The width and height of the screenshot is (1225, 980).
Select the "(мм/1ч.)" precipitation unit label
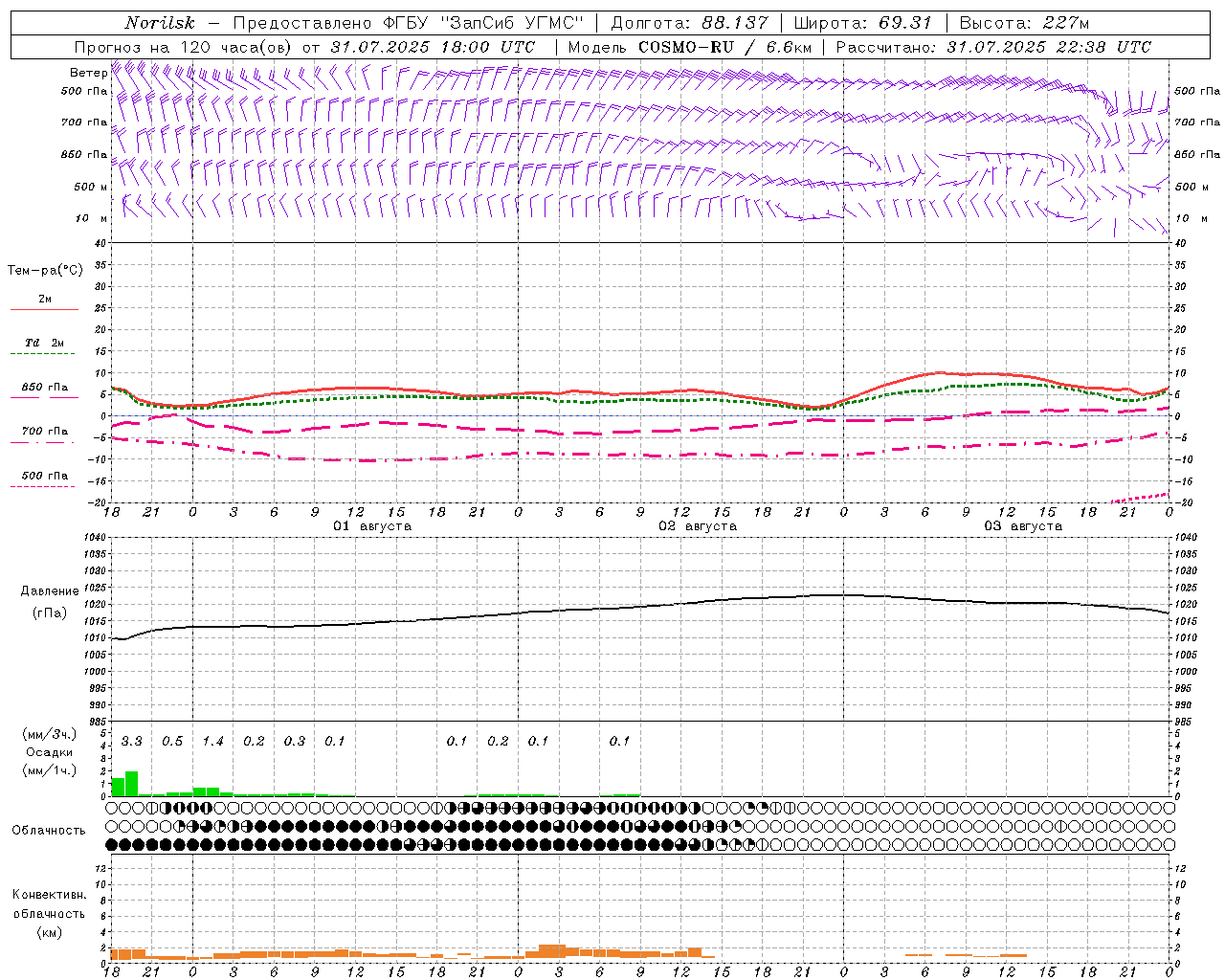[49, 769]
